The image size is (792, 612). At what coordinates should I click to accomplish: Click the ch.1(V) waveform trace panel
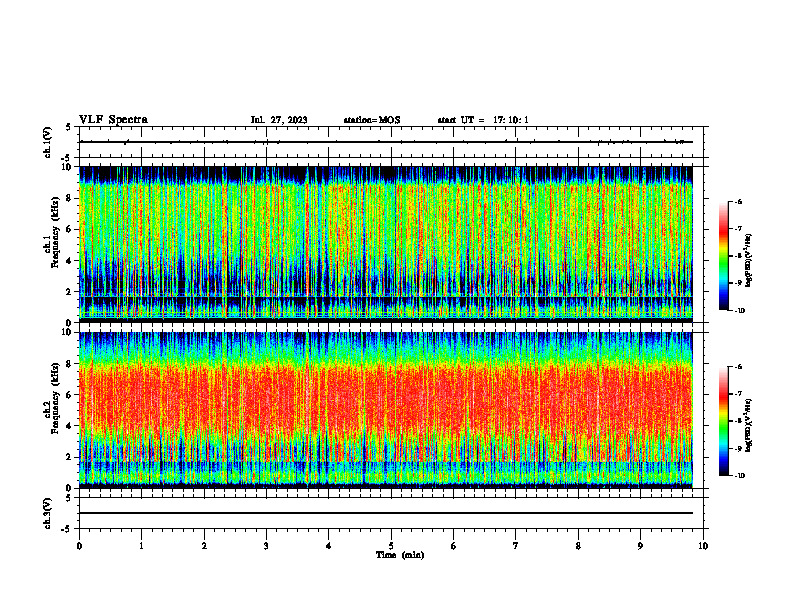tap(391, 142)
